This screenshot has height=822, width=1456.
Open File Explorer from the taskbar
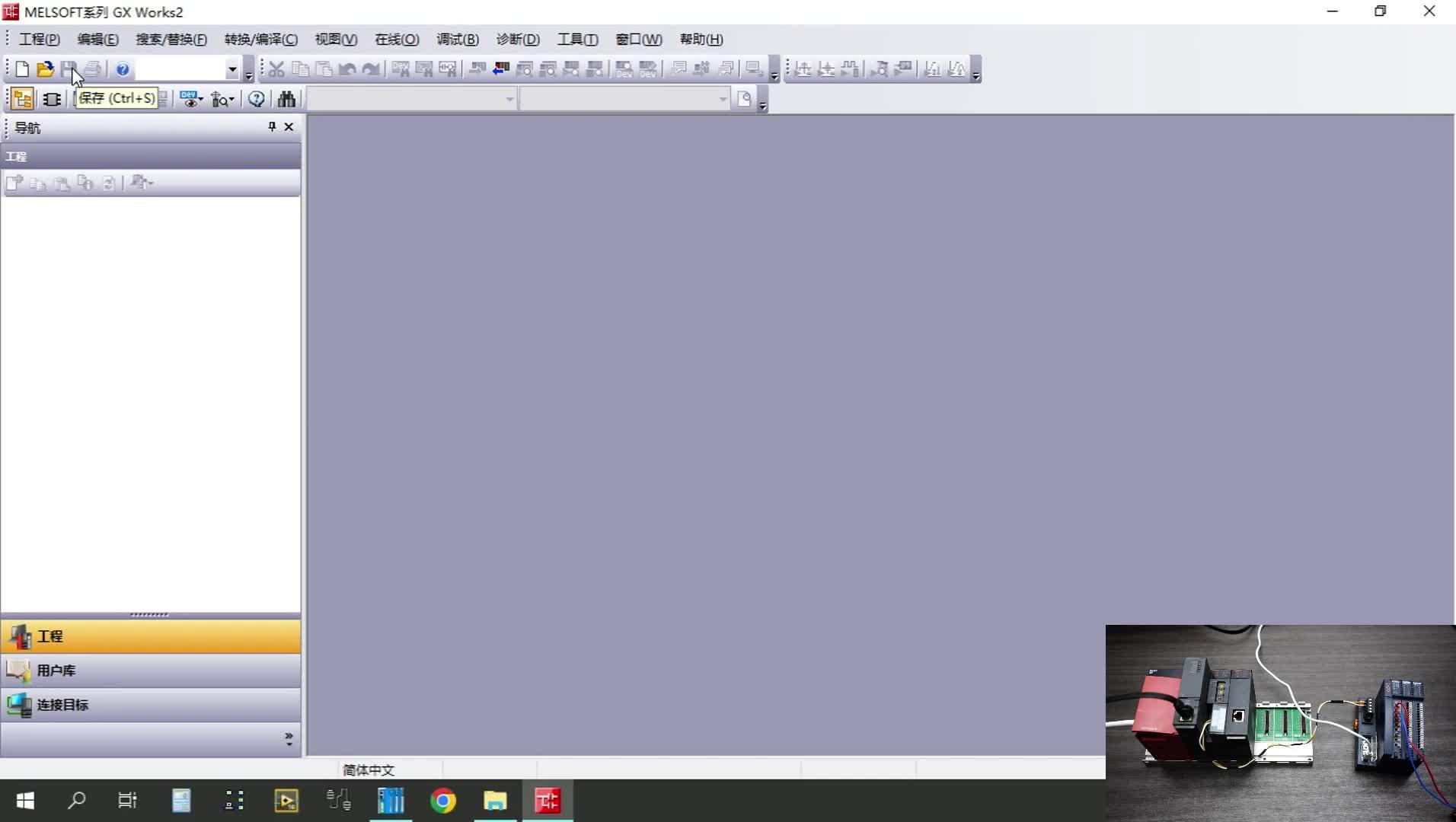click(x=495, y=801)
